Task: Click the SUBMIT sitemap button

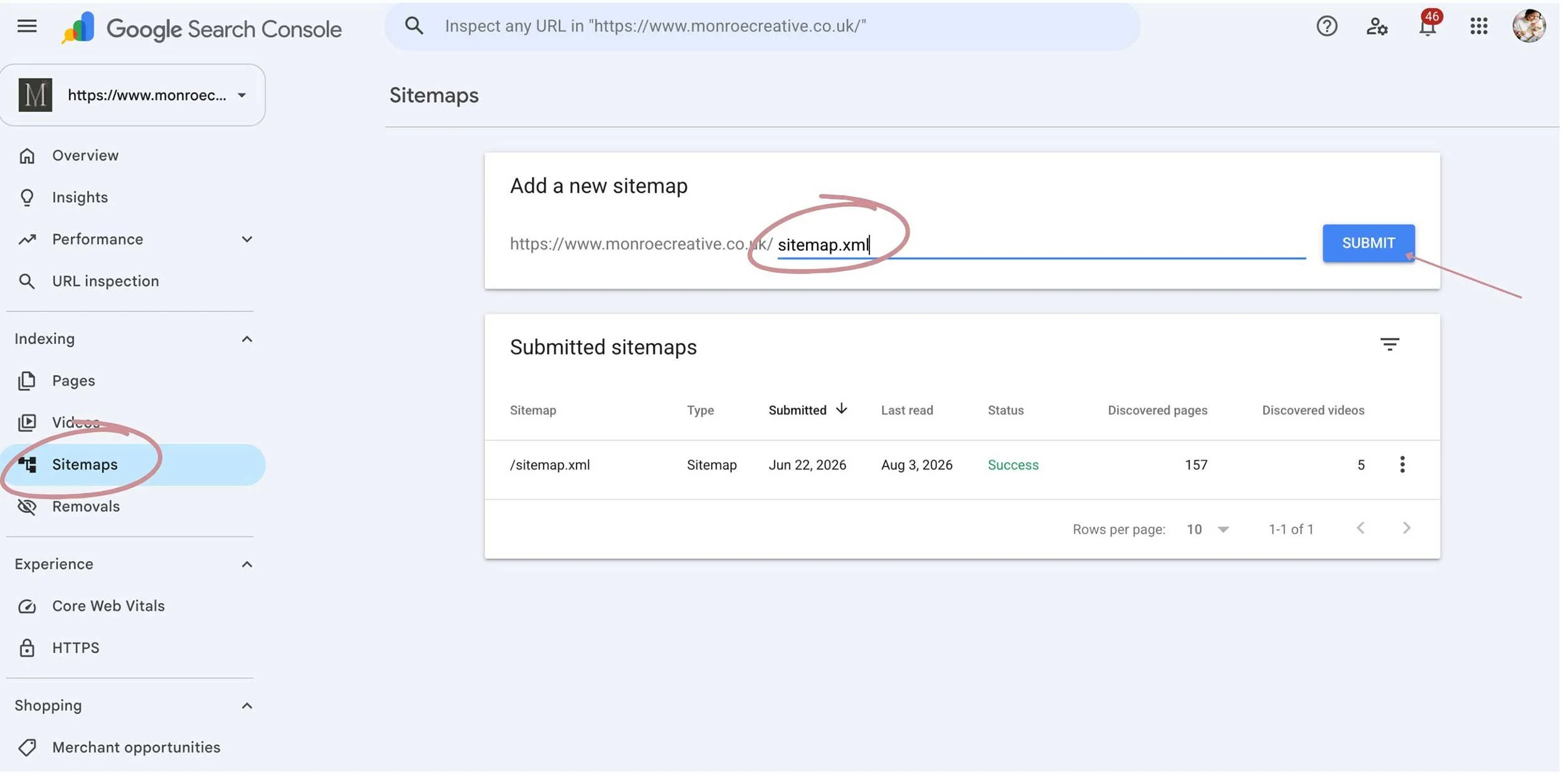Action: point(1368,243)
